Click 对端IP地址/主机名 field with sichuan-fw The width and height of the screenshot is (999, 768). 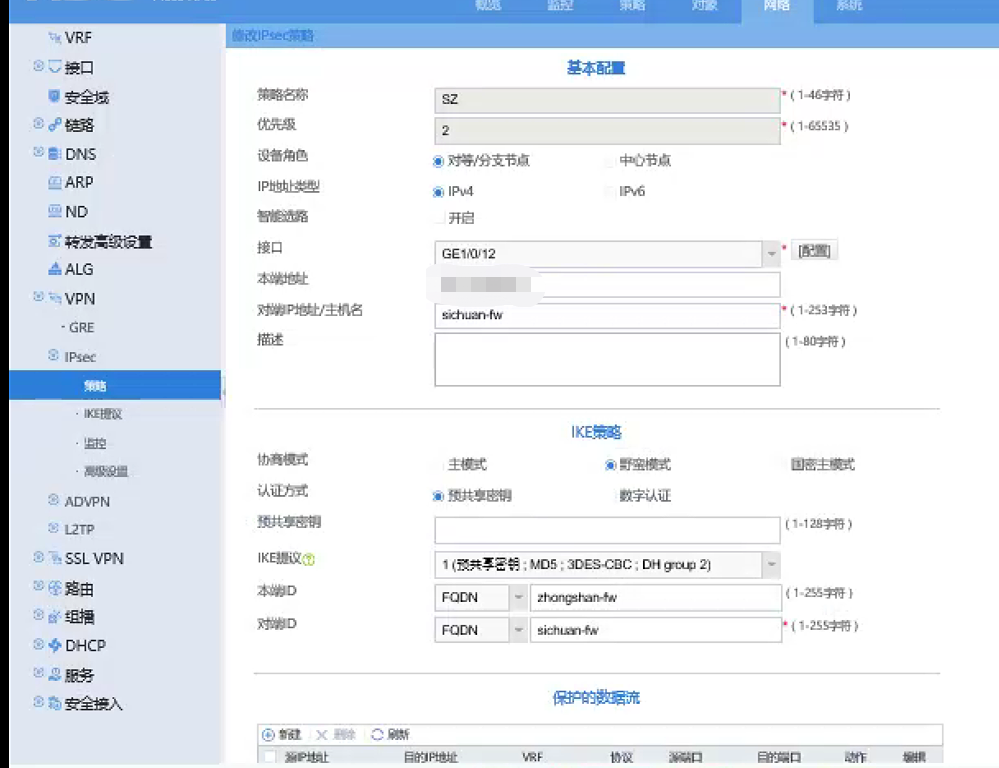[607, 315]
